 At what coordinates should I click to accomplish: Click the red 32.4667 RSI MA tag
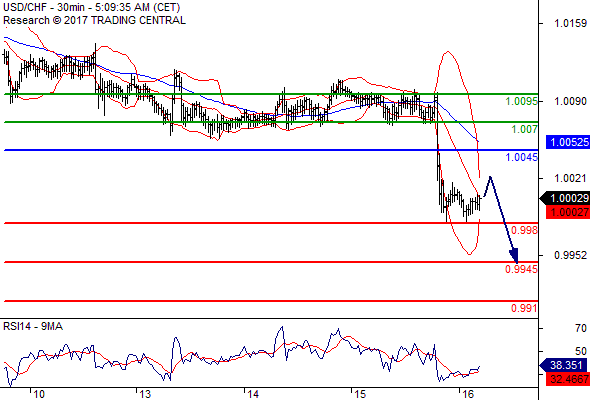click(x=568, y=379)
